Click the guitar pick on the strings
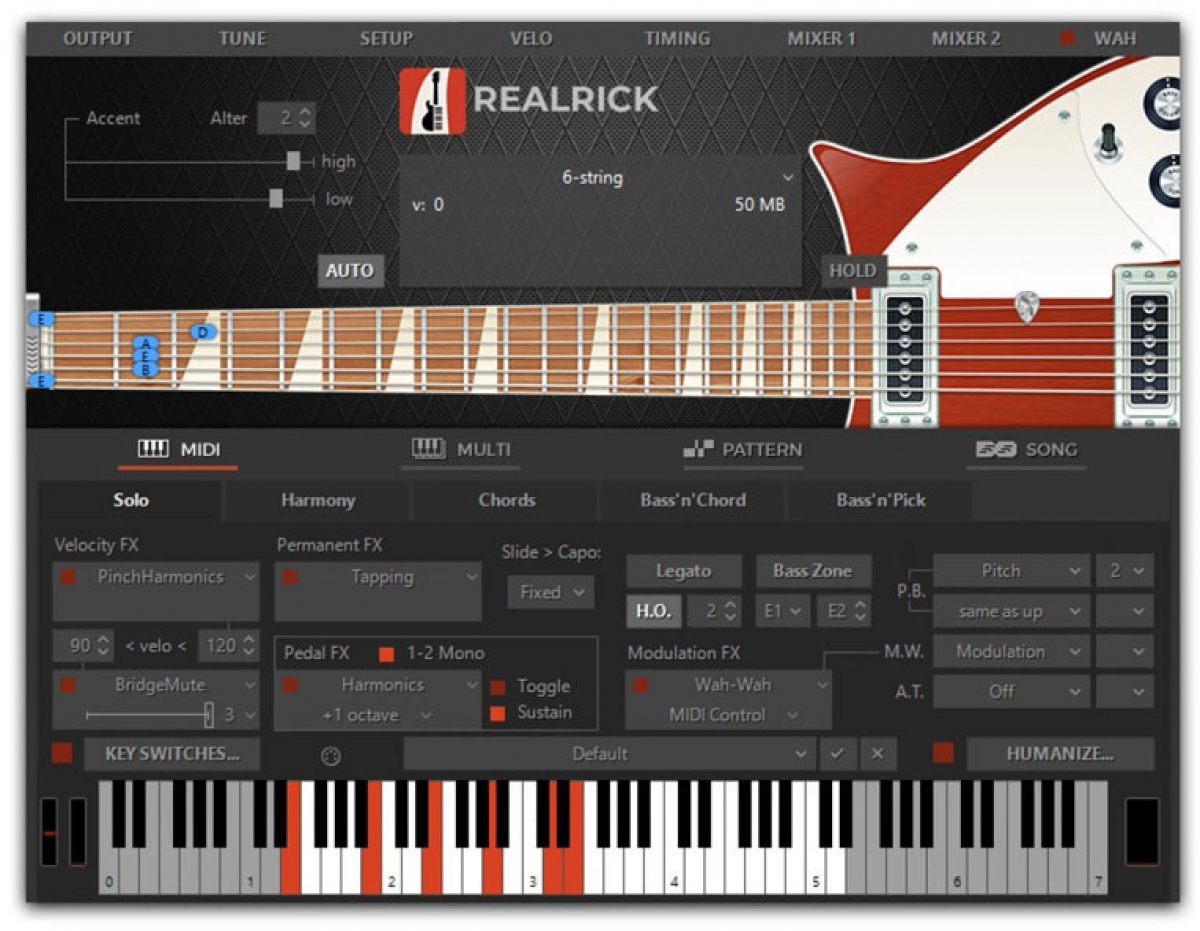Screen dimensions: 1200x931 click(x=1026, y=306)
